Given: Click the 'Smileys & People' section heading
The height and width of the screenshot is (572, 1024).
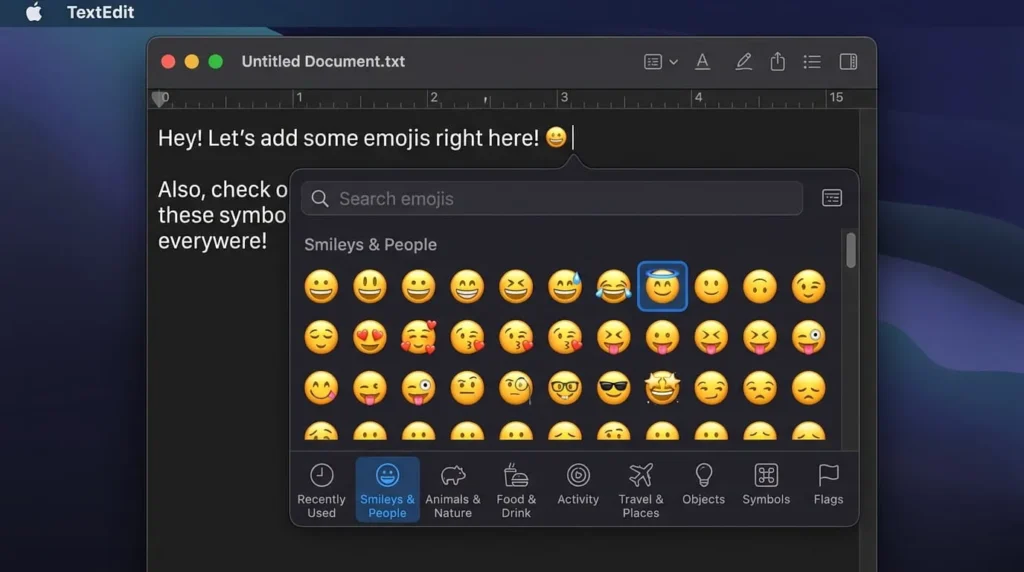Looking at the screenshot, I should point(370,244).
